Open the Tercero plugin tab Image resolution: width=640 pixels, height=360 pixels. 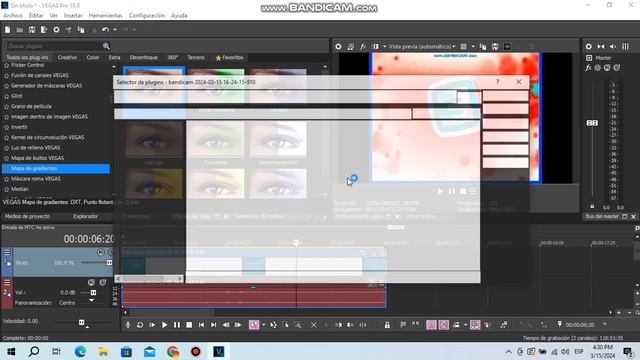pos(196,58)
